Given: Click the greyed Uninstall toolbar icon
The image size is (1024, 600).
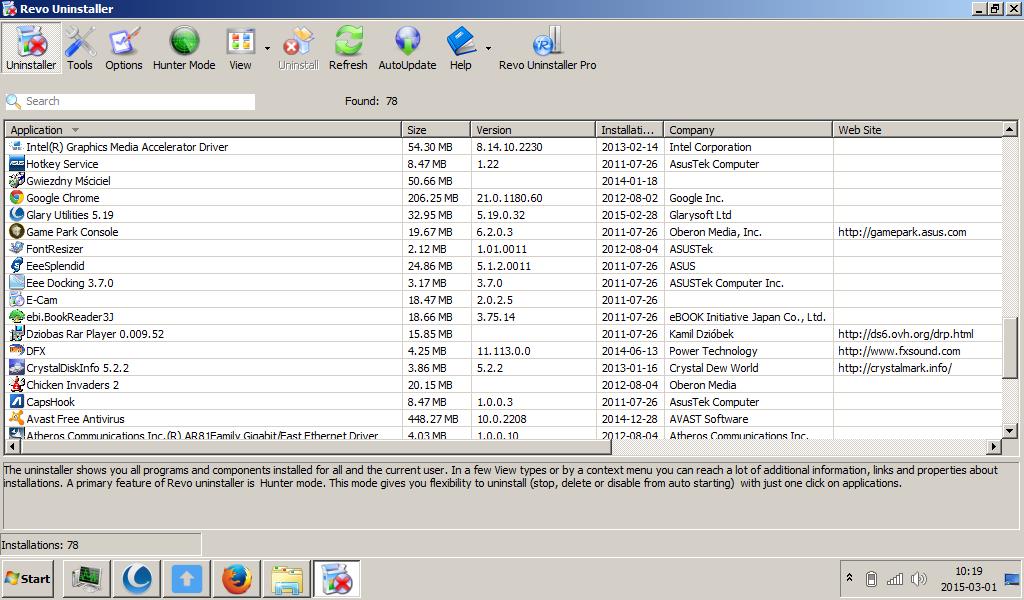Looking at the screenshot, I should click(x=298, y=48).
